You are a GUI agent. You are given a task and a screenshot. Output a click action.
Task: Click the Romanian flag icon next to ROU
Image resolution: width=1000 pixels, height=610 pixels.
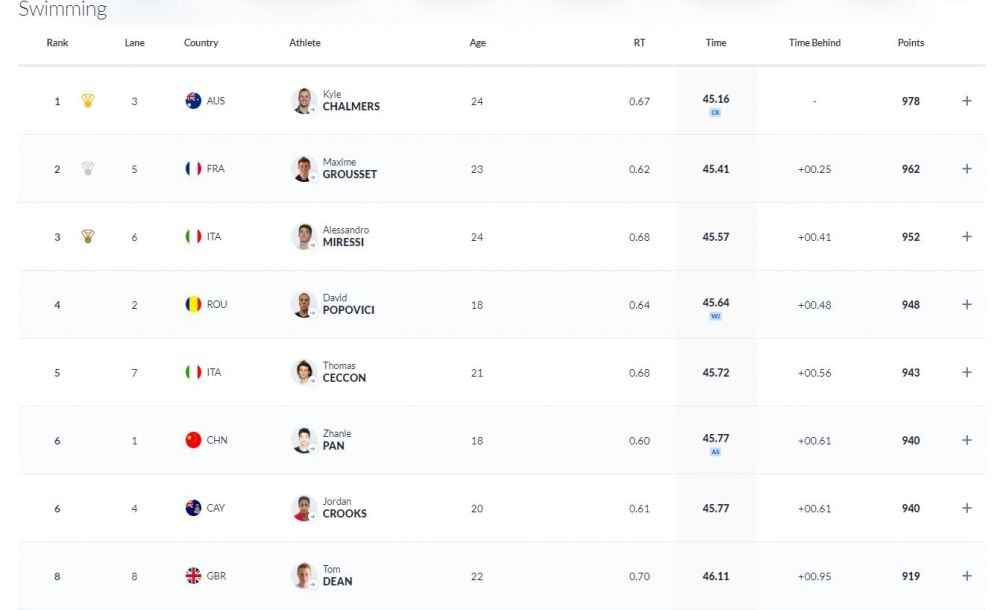pos(193,304)
